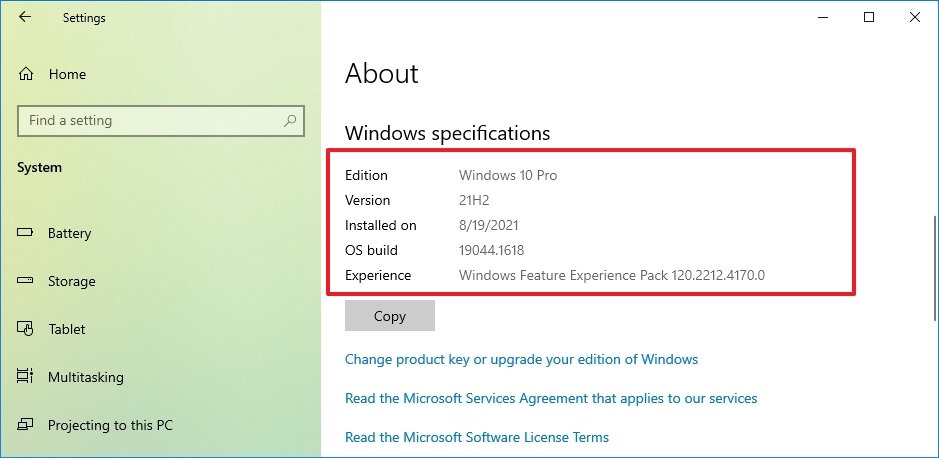Open the Storage settings page
This screenshot has width=939, height=458.
71,281
